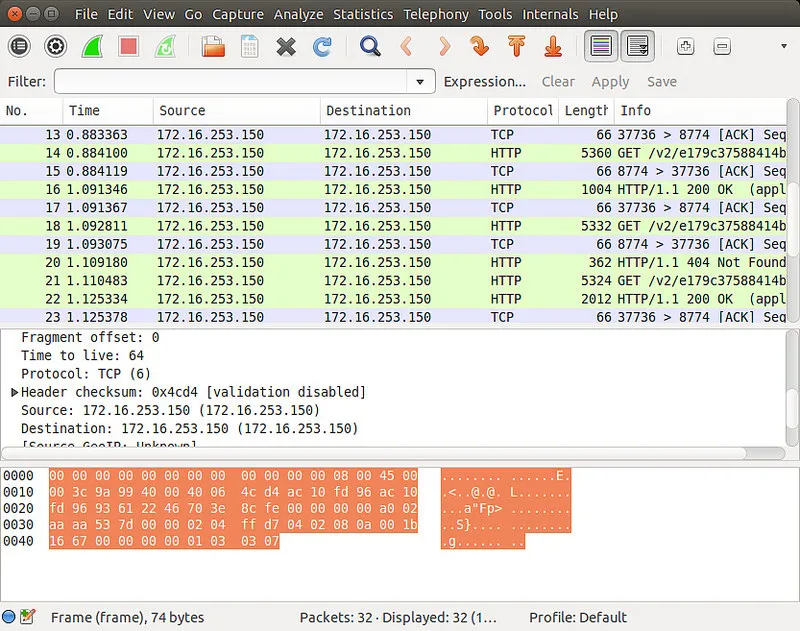Open the filter history dropdown
800x631 pixels.
click(421, 81)
